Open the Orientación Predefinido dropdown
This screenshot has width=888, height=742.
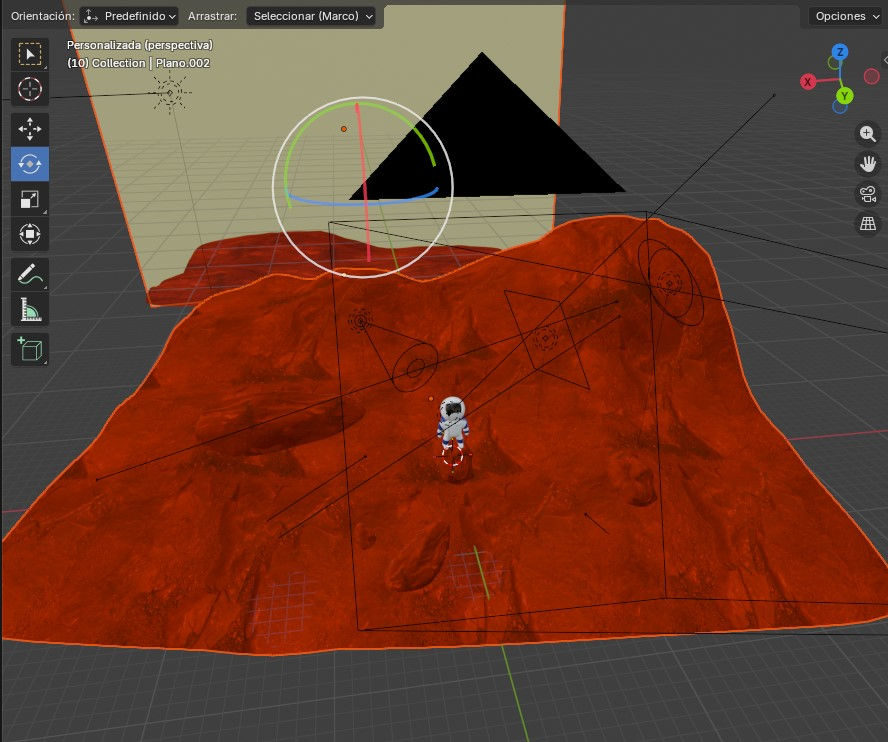click(x=129, y=16)
